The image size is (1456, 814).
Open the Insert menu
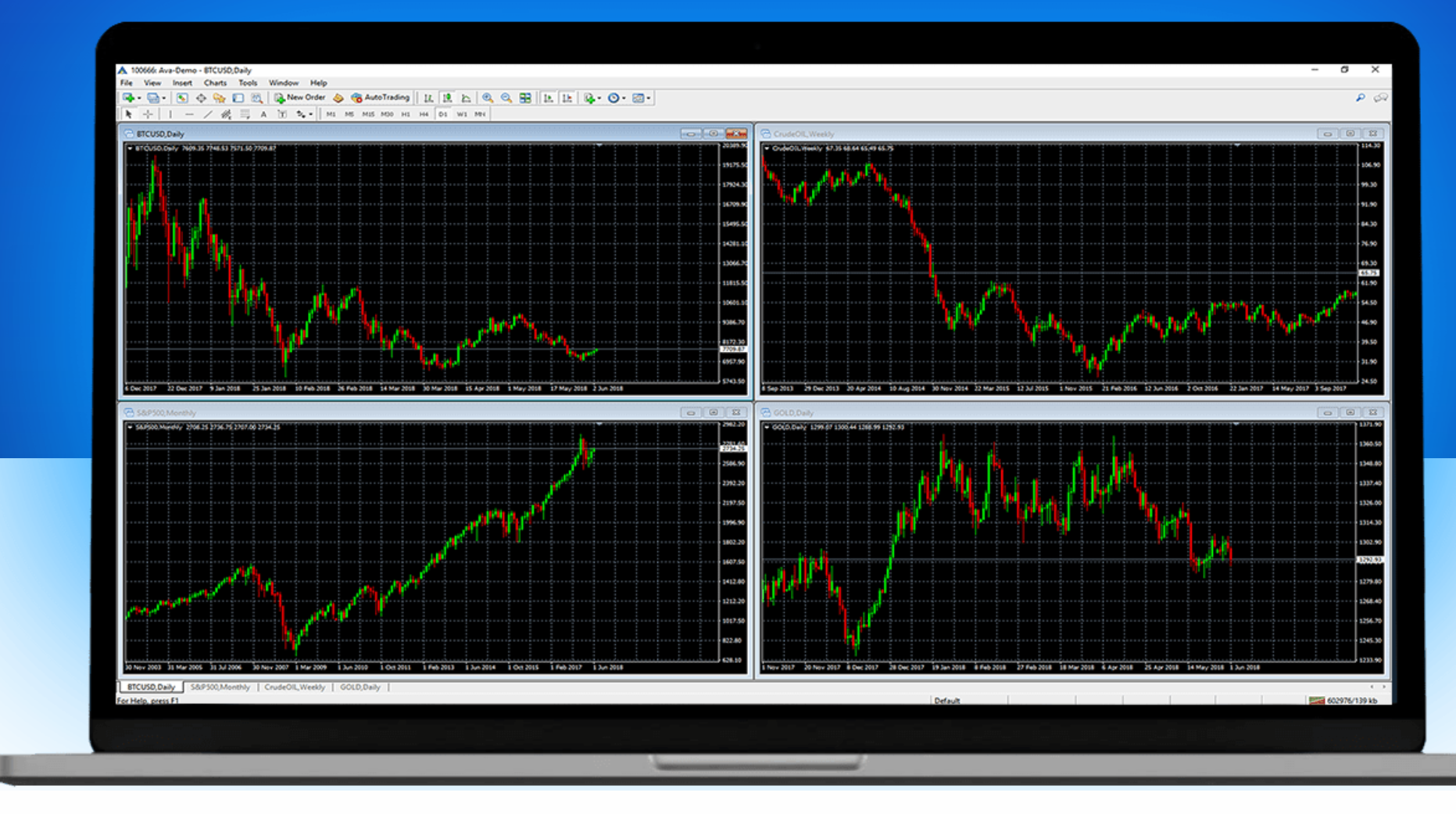click(182, 83)
